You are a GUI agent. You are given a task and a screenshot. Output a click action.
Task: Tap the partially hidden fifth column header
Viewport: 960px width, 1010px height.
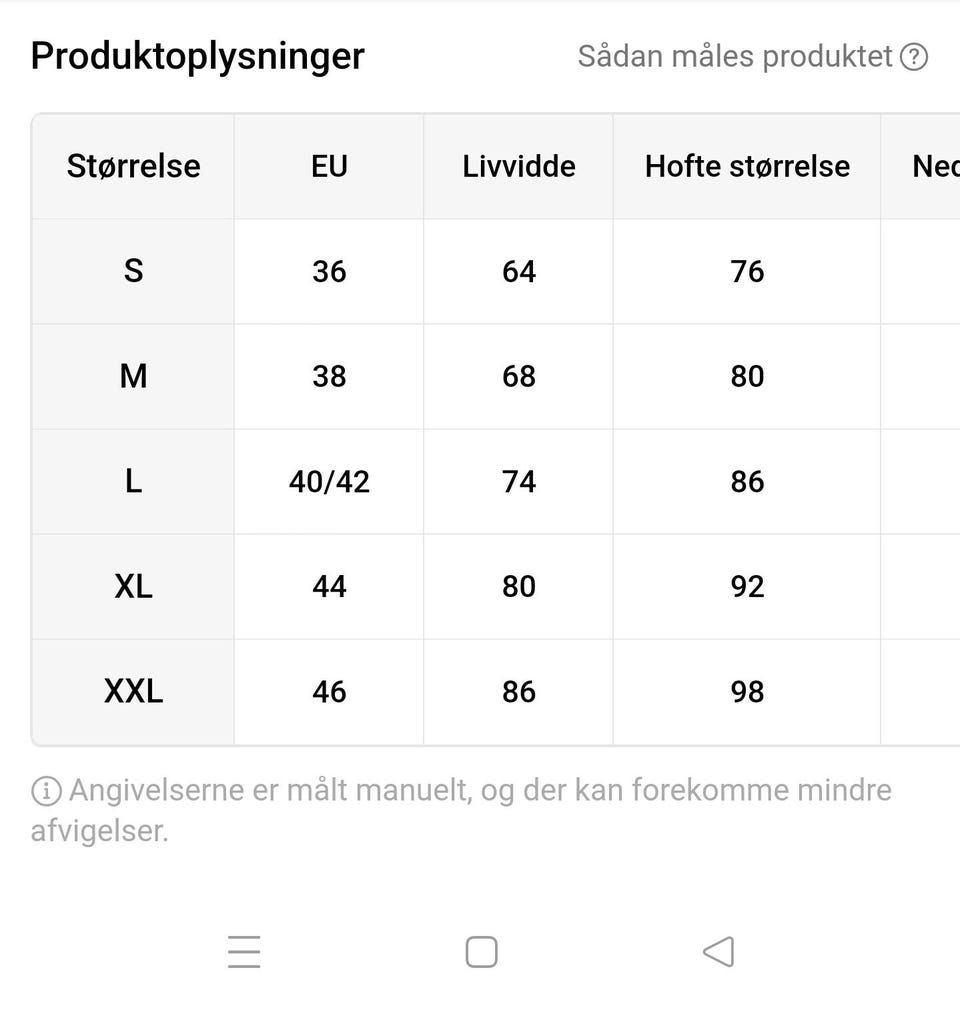tap(934, 166)
